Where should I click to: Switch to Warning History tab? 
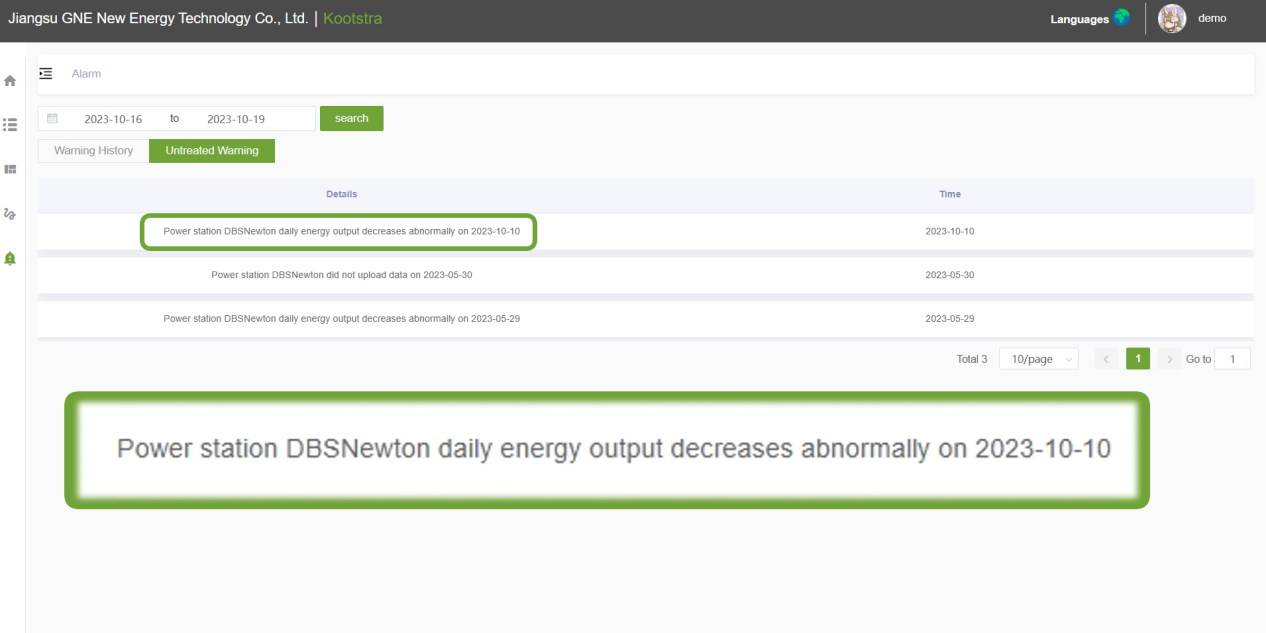pos(94,151)
